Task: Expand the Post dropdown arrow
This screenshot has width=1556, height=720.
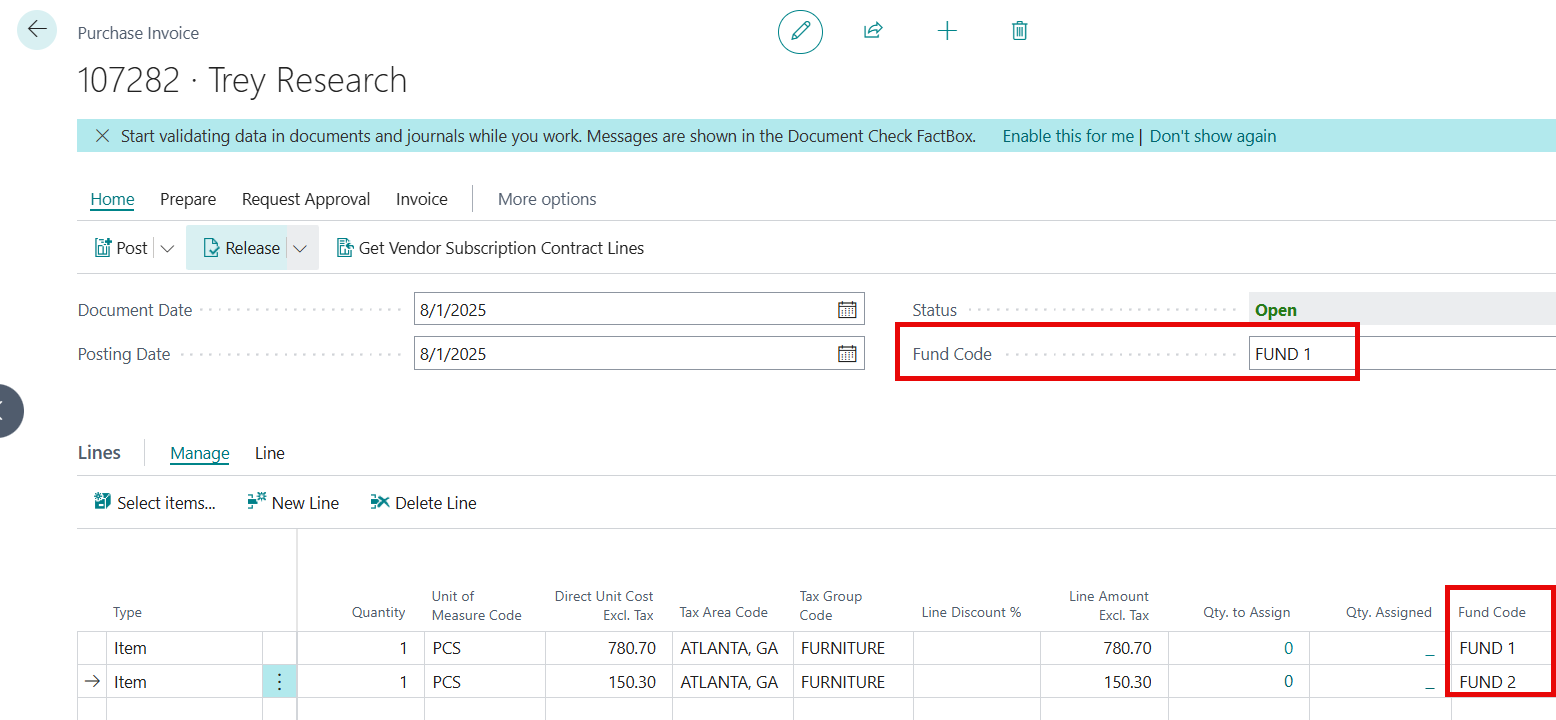Action: click(x=167, y=249)
